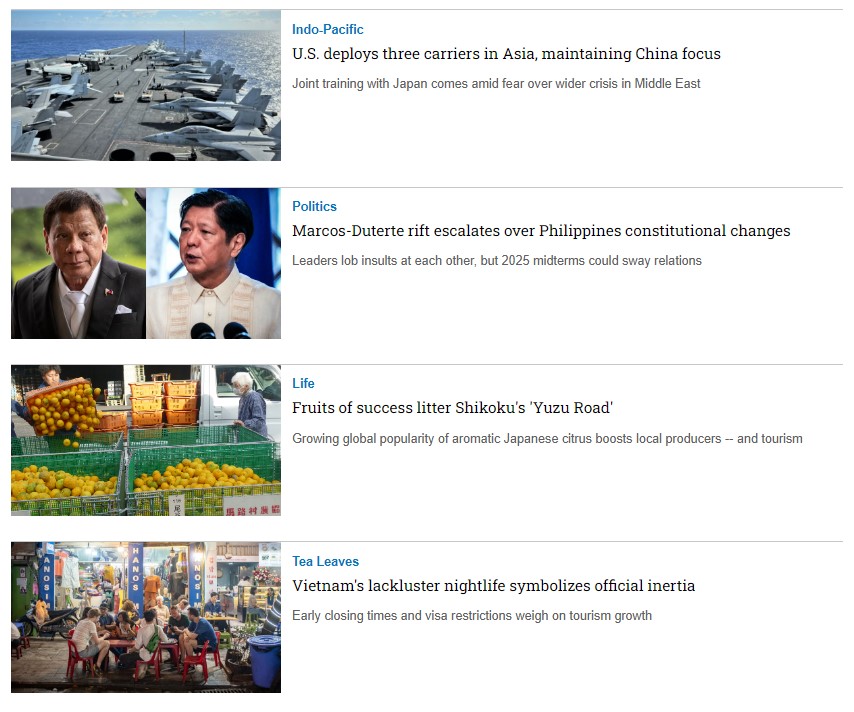Open the Politics category link
The height and width of the screenshot is (712, 854).
click(x=314, y=206)
